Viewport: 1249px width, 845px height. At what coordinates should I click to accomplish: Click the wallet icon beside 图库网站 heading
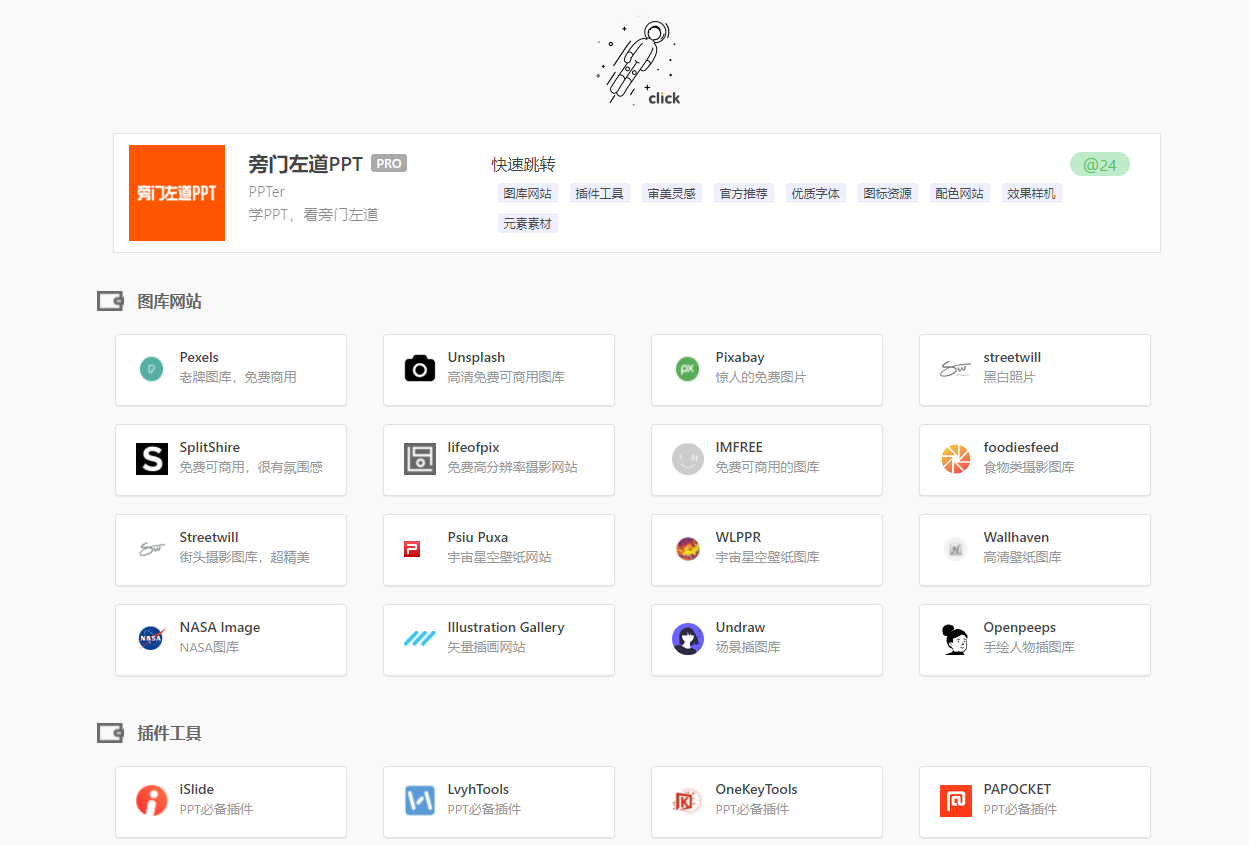tap(110, 301)
